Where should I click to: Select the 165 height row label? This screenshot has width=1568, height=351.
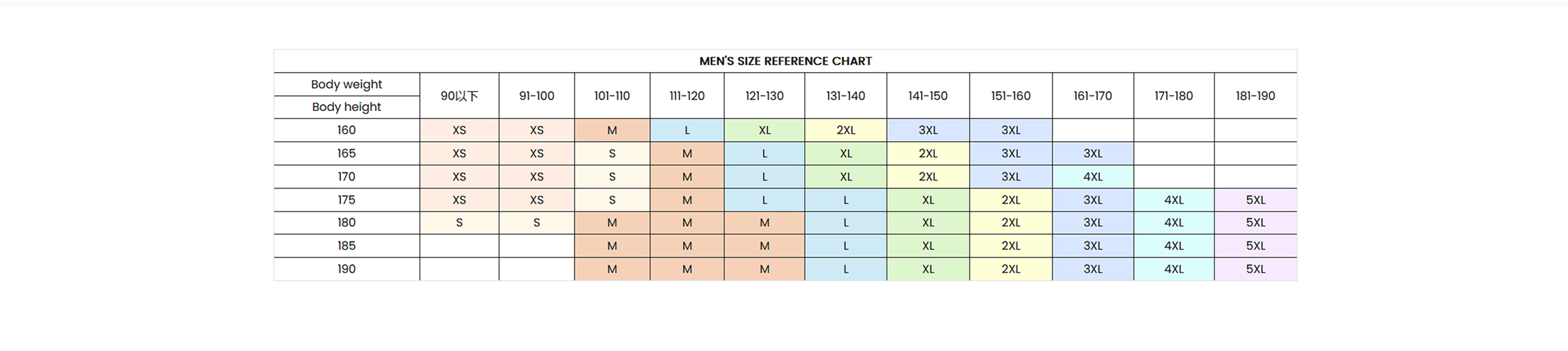(346, 153)
